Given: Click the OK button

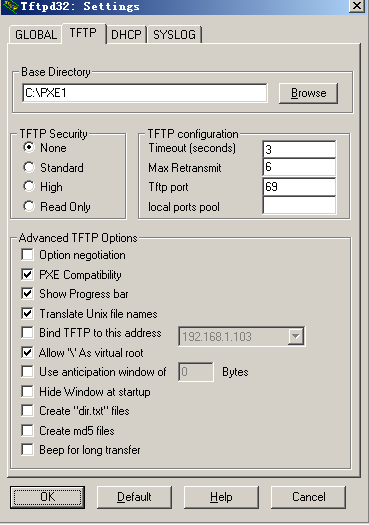Looking at the screenshot, I should coord(47,497).
